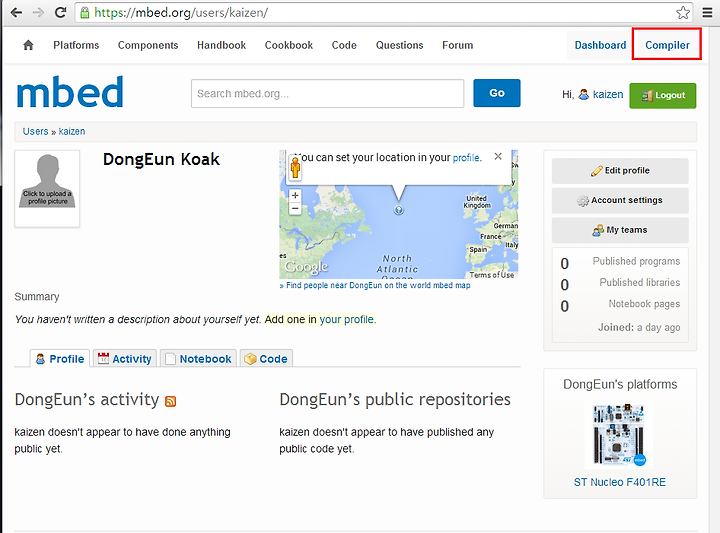This screenshot has width=720, height=533.
Task: Click the Published programs label
Action: pos(636,261)
